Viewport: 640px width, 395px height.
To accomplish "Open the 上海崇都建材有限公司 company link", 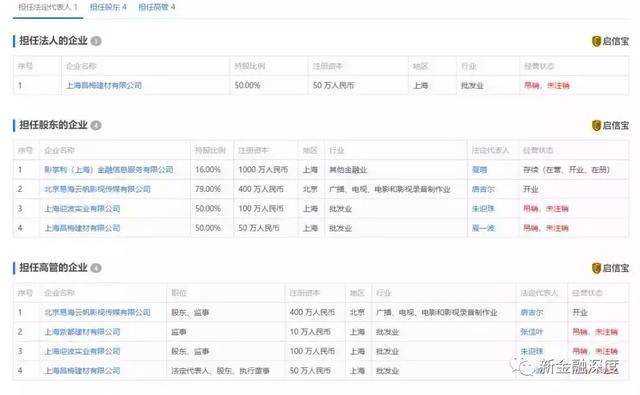I will click(x=82, y=332).
